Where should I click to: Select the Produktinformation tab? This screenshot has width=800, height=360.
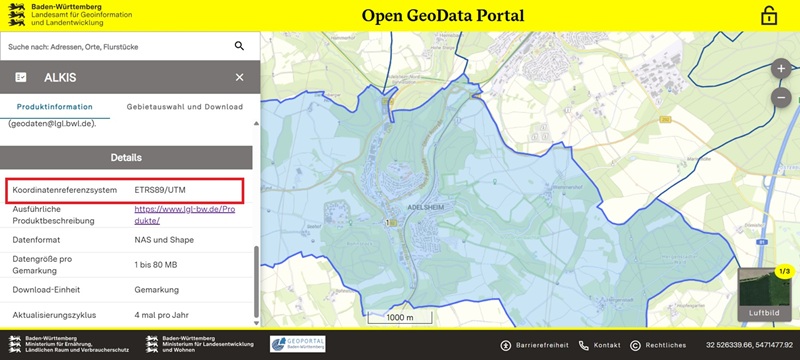(x=55, y=107)
